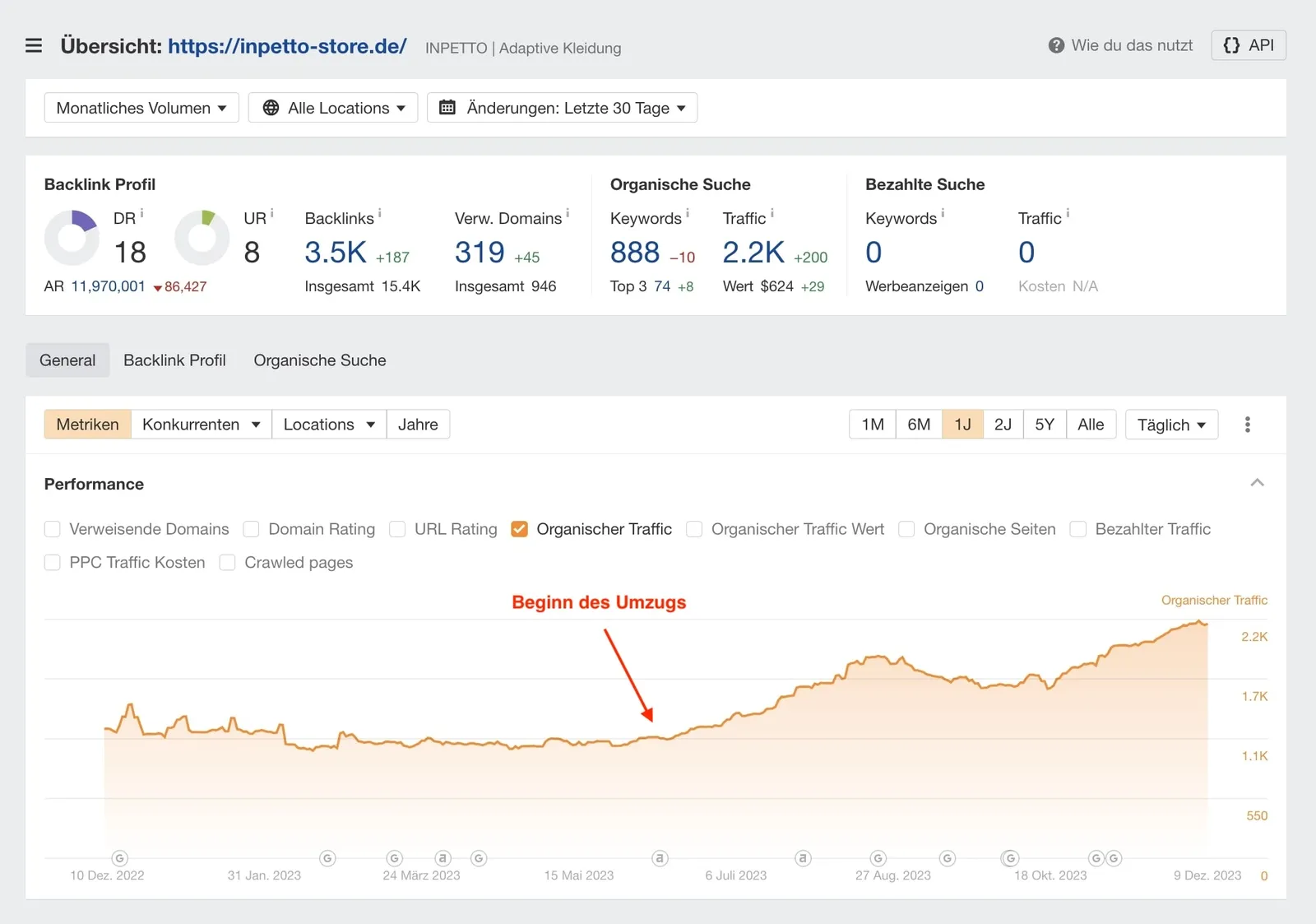This screenshot has height=924, width=1316.
Task: Select 2J time range
Action: [x=1003, y=425]
